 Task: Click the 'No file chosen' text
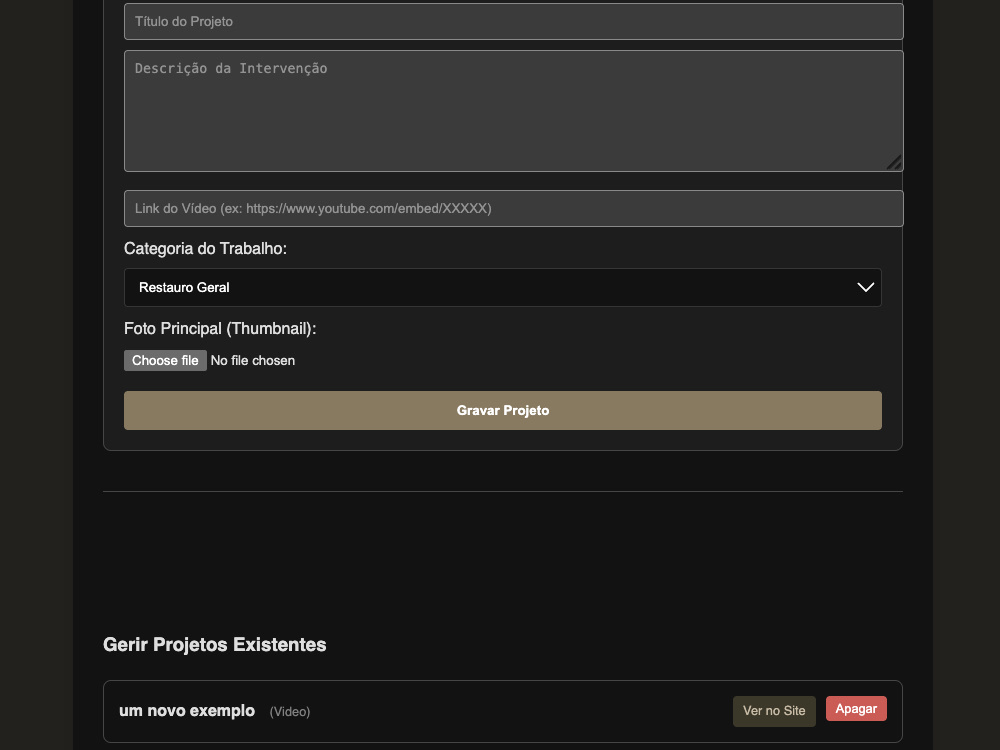[x=253, y=360]
